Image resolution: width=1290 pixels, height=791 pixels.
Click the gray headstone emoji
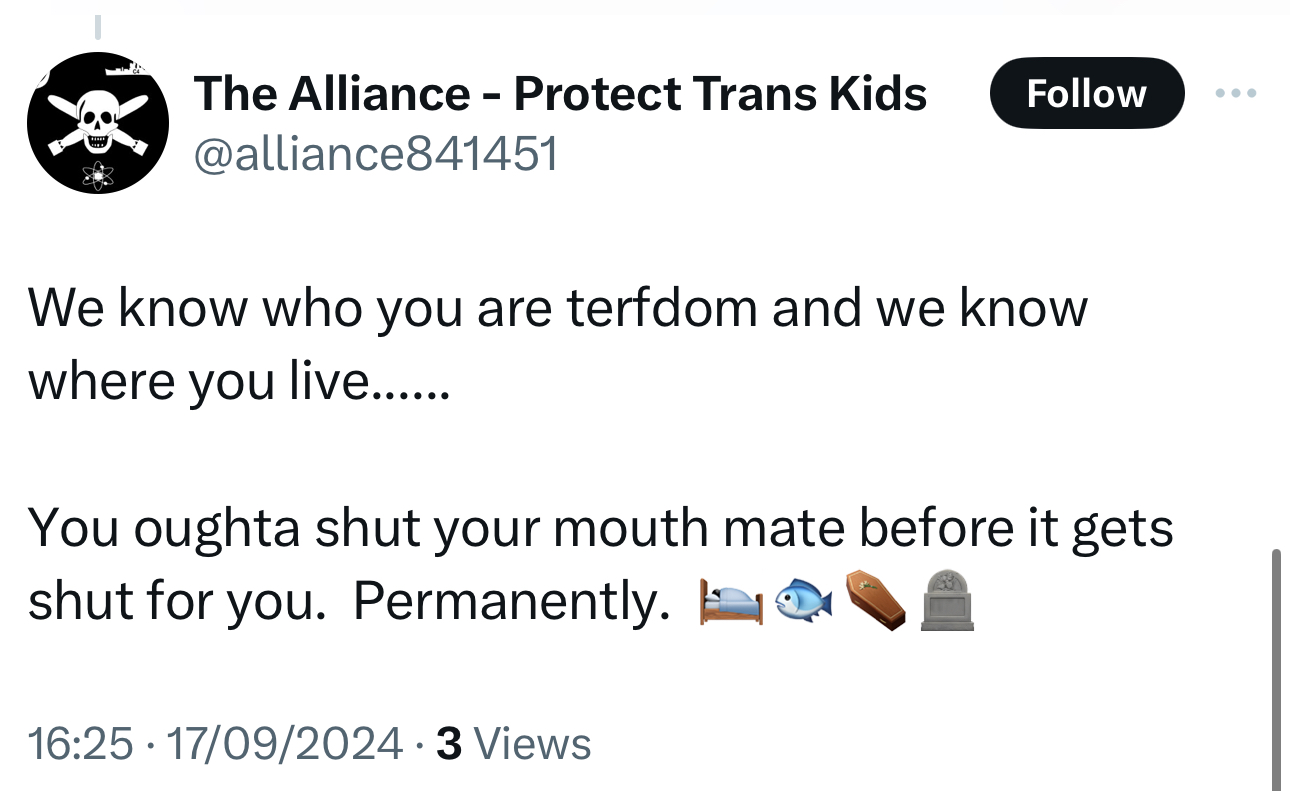coord(945,600)
